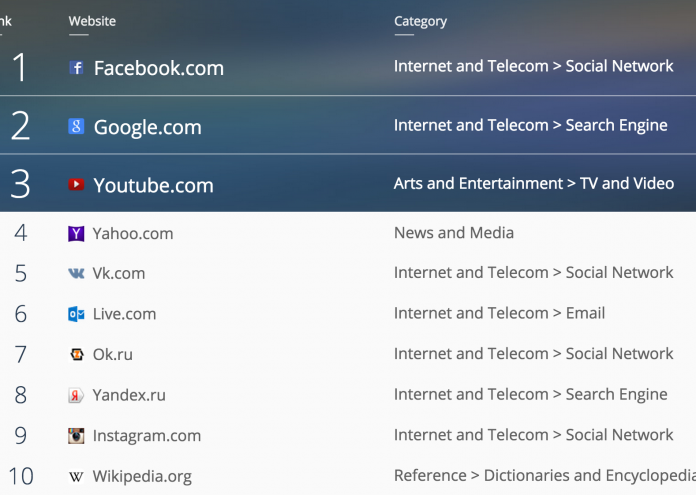
Task: Click Yandex's Search Engine category text
Action: pos(530,394)
